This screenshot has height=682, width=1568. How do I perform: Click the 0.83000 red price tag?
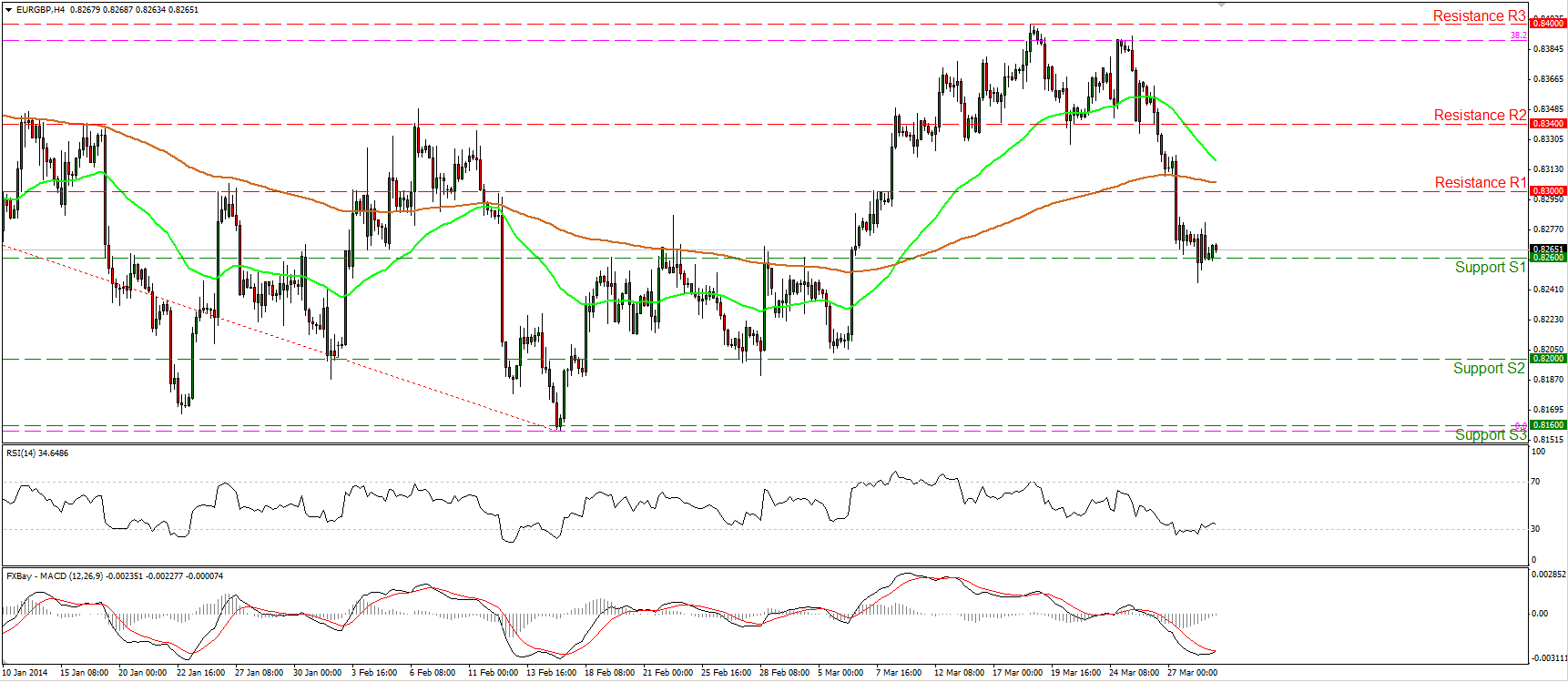pyautogui.click(x=1548, y=191)
